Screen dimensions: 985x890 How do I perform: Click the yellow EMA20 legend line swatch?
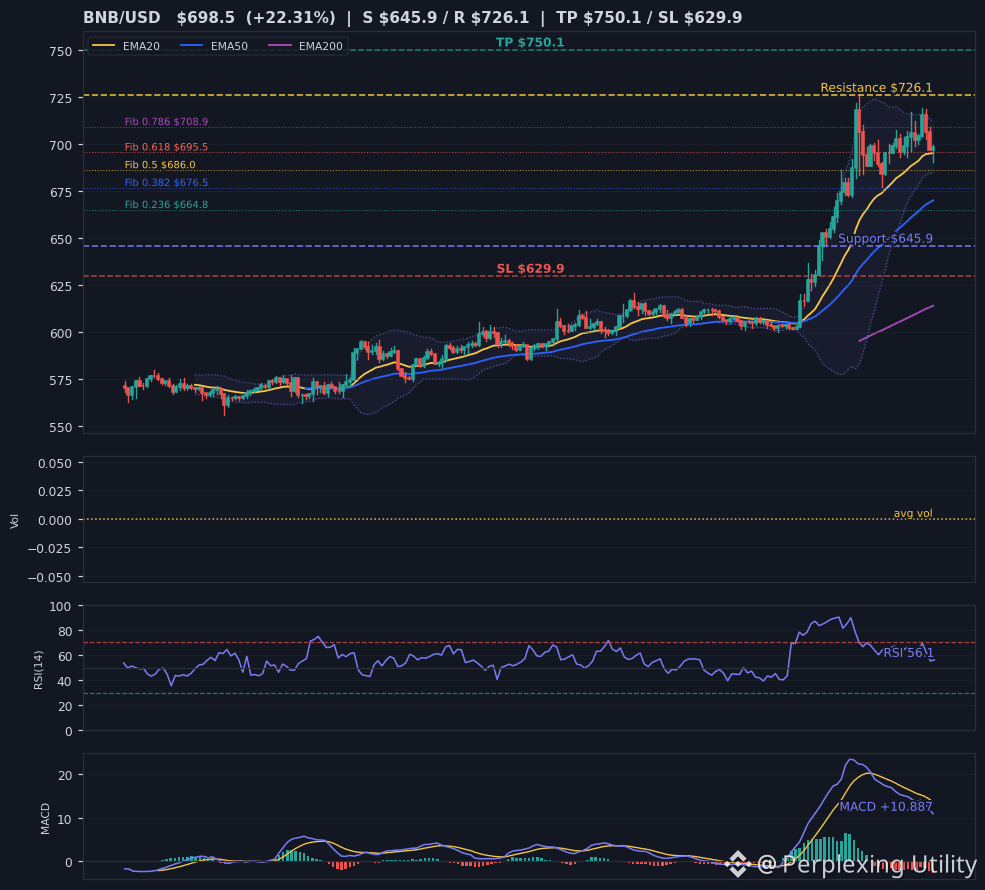pos(104,46)
